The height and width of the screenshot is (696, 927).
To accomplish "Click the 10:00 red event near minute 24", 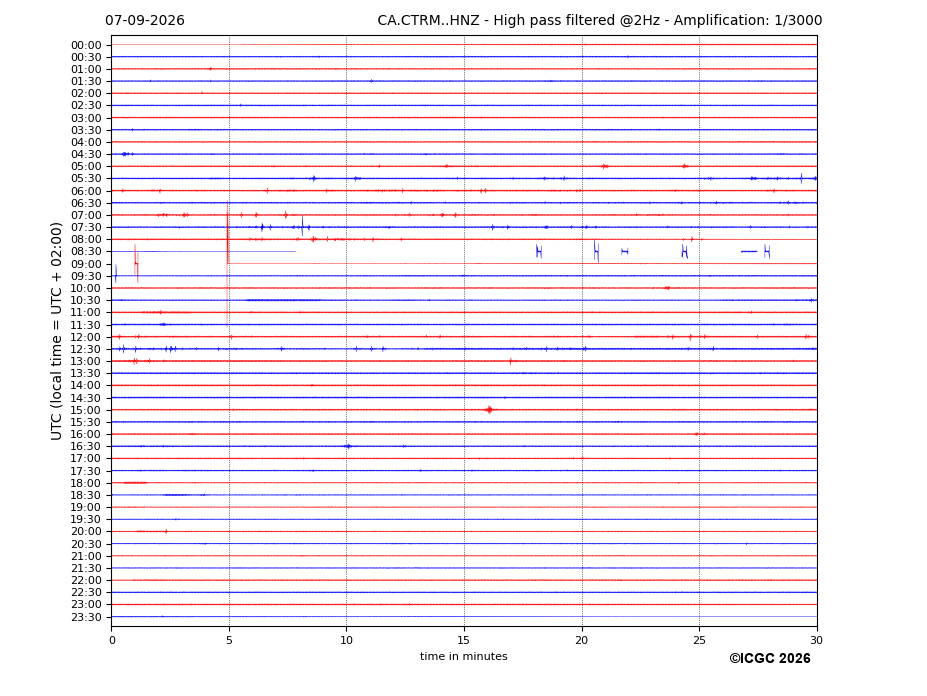I will 667,288.
